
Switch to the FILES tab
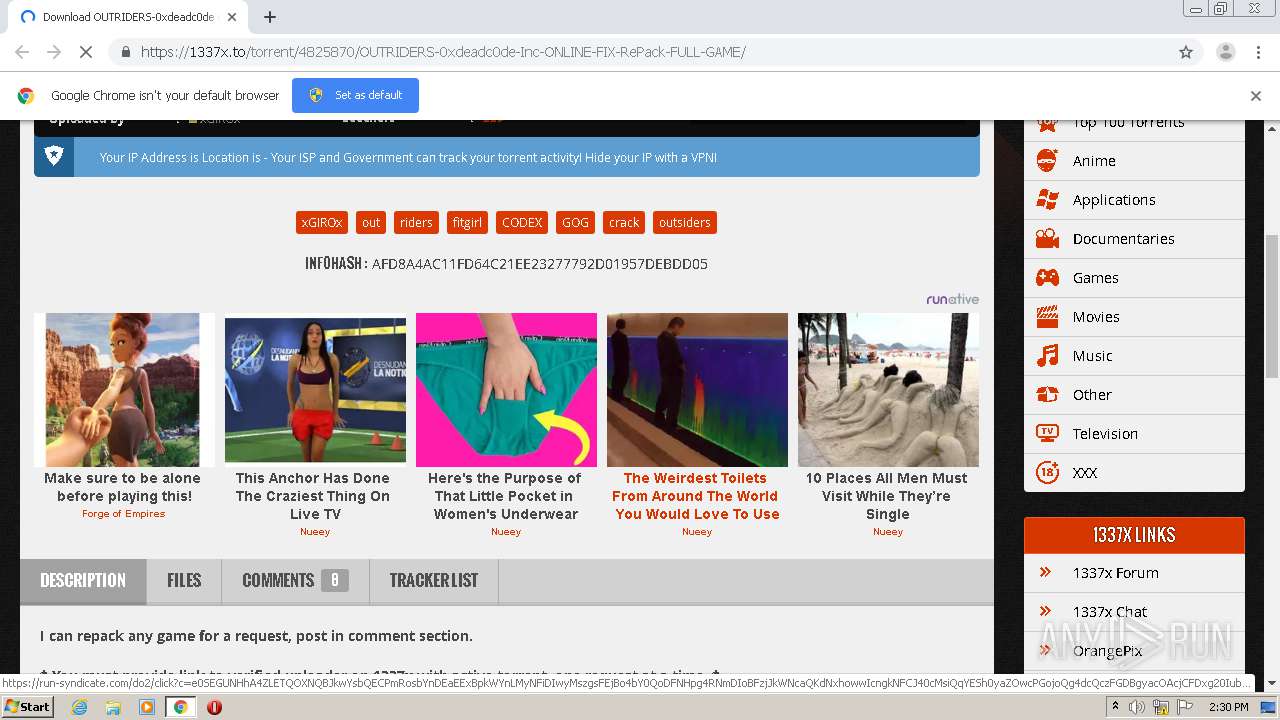pyautogui.click(x=184, y=581)
